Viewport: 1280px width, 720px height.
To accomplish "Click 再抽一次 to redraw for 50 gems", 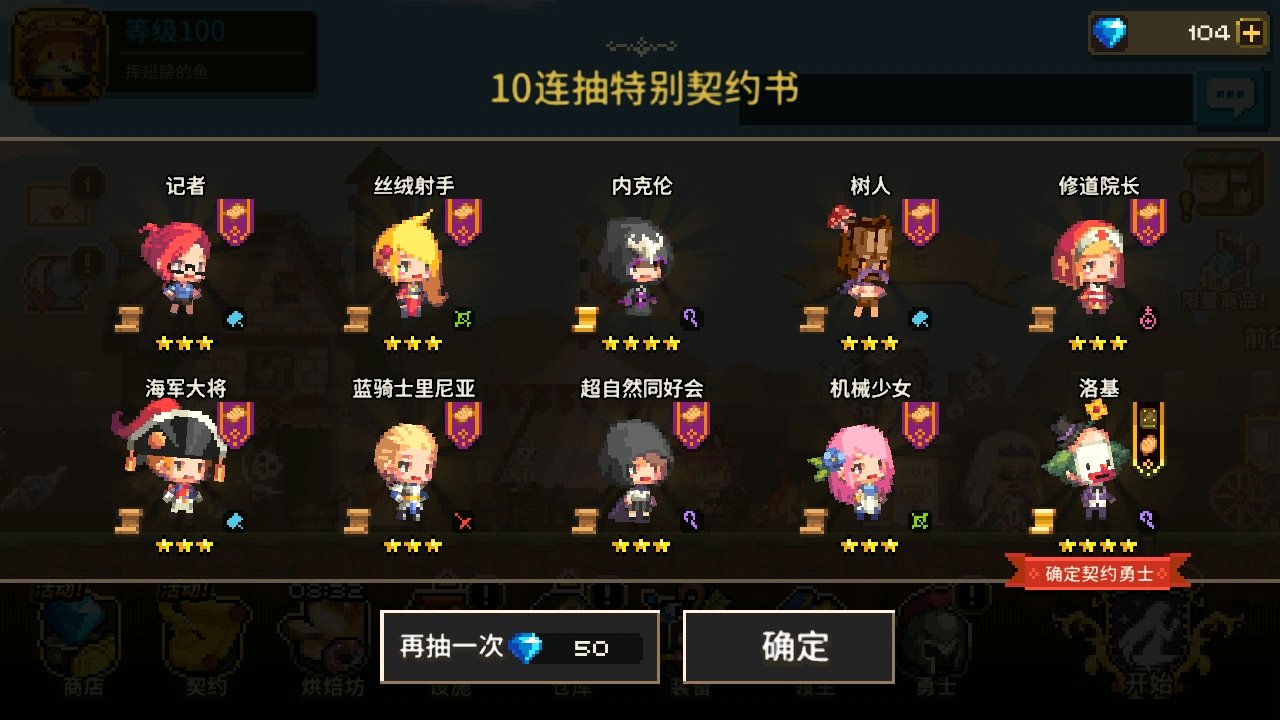I will pos(520,647).
